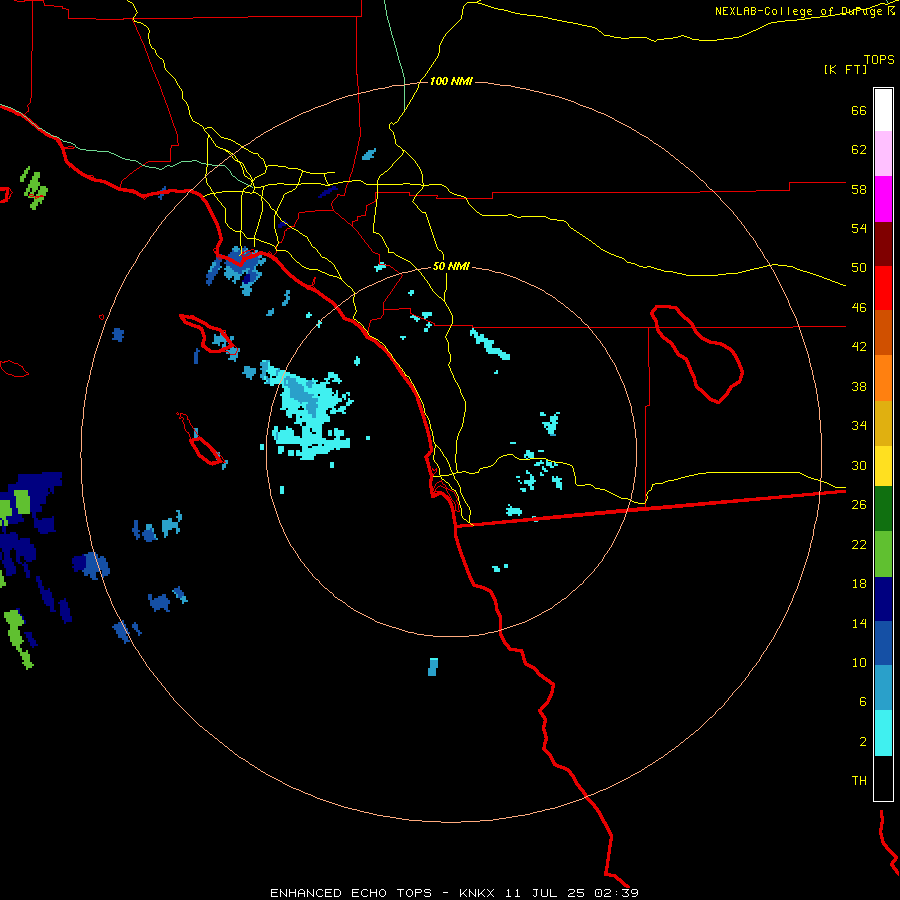Click the navy blue legend swatch

click(883, 599)
